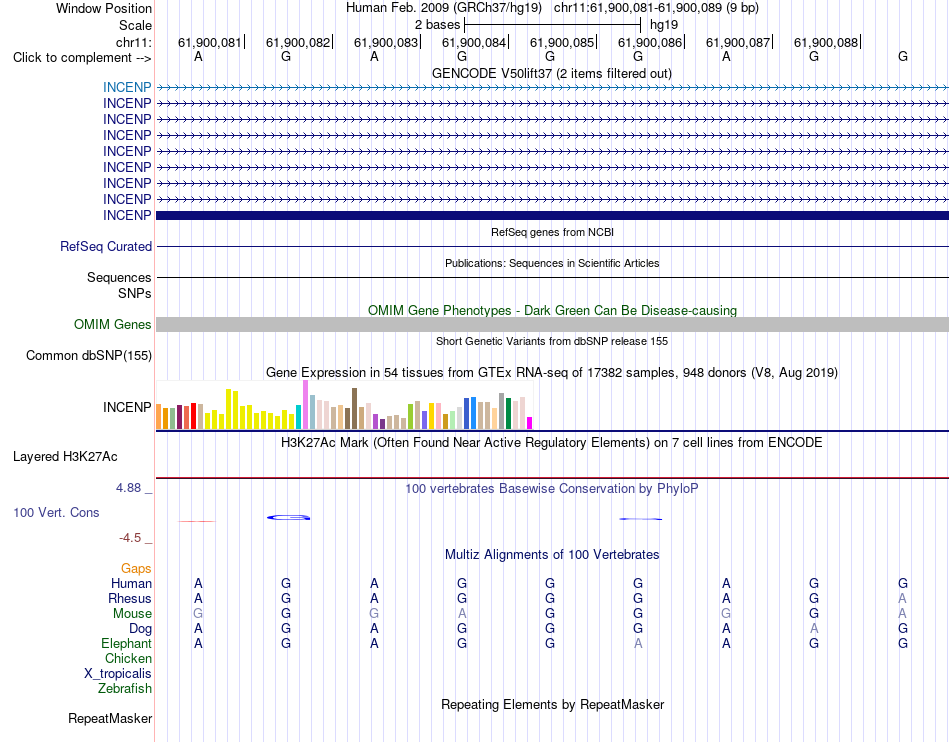
Task: Click the "X_tropicalis" alignment row label
Action: point(118,674)
